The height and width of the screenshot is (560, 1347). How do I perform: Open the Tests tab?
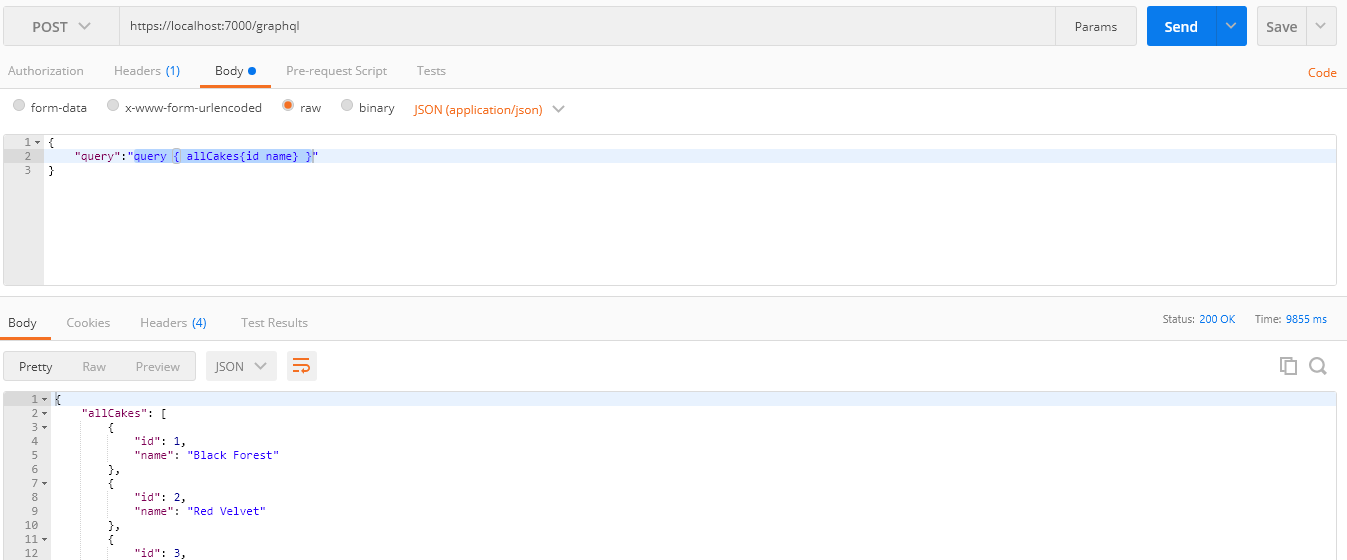click(431, 71)
